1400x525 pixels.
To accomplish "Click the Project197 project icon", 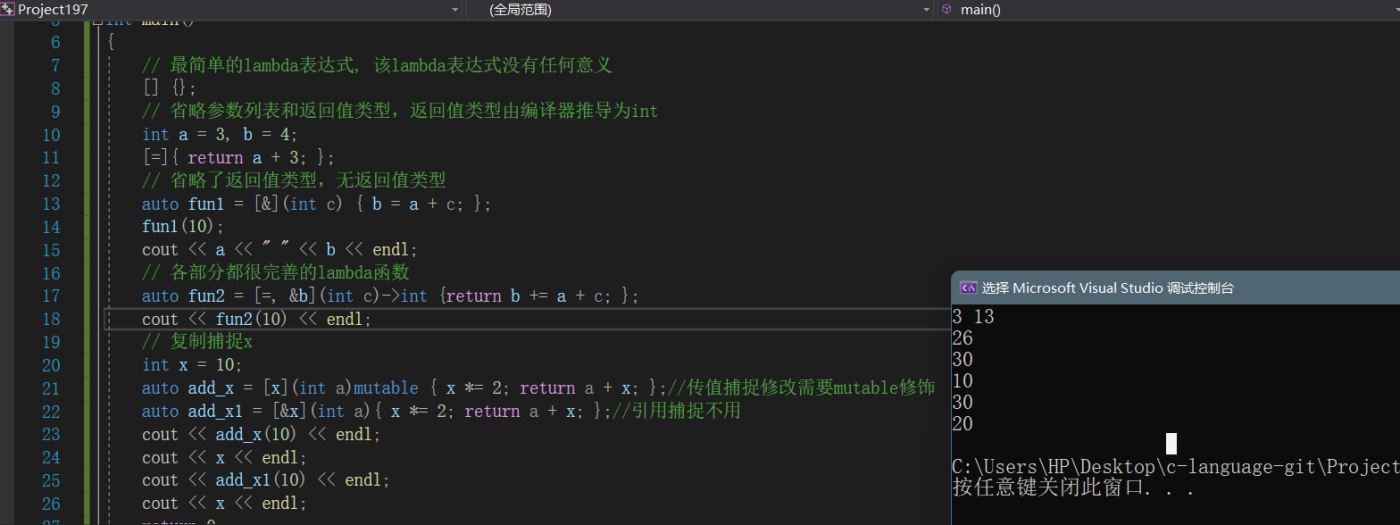I will click(x=8, y=9).
